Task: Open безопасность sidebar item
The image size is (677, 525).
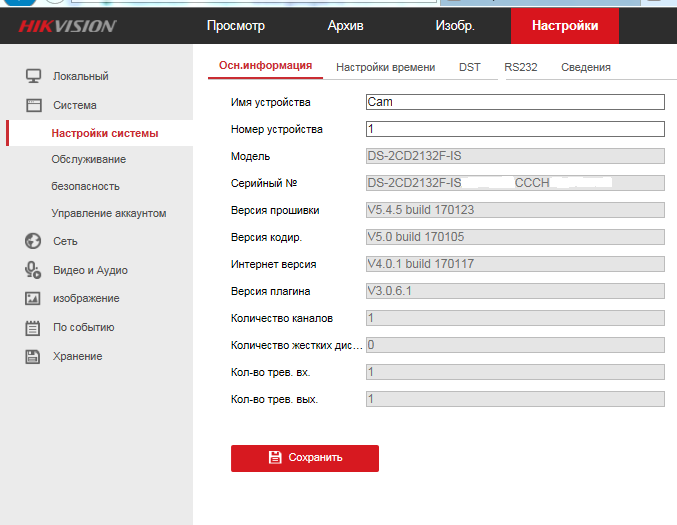Action: coord(85,187)
